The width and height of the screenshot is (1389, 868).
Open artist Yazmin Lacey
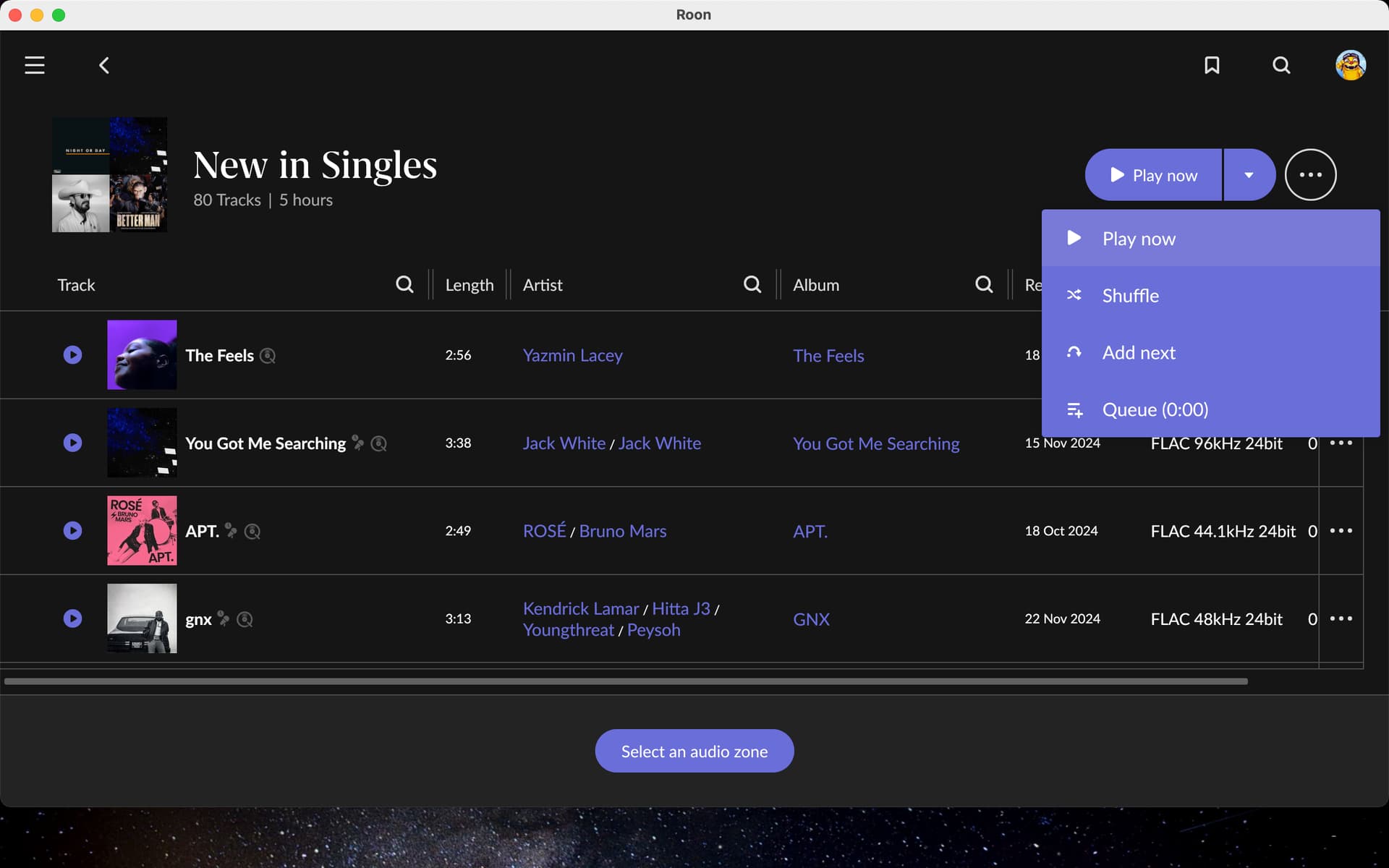pos(572,355)
